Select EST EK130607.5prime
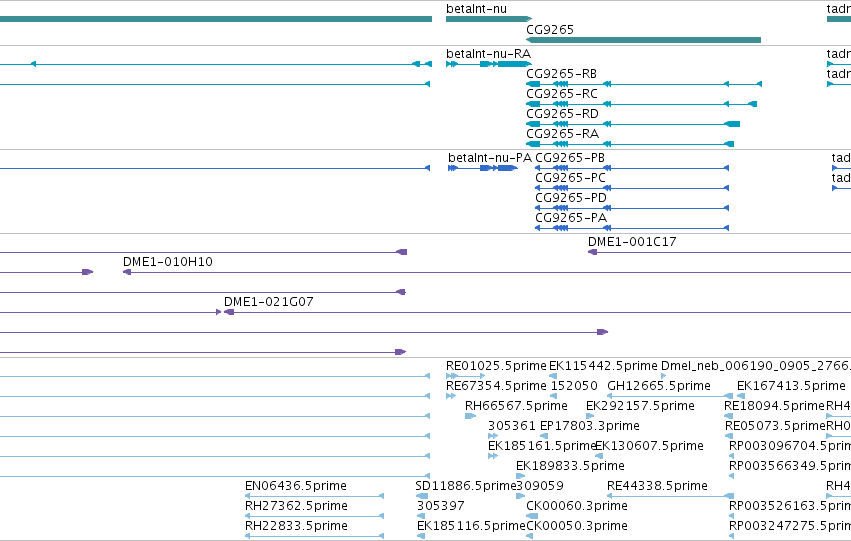Image resolution: width=851 pixels, height=541 pixels. 650,447
